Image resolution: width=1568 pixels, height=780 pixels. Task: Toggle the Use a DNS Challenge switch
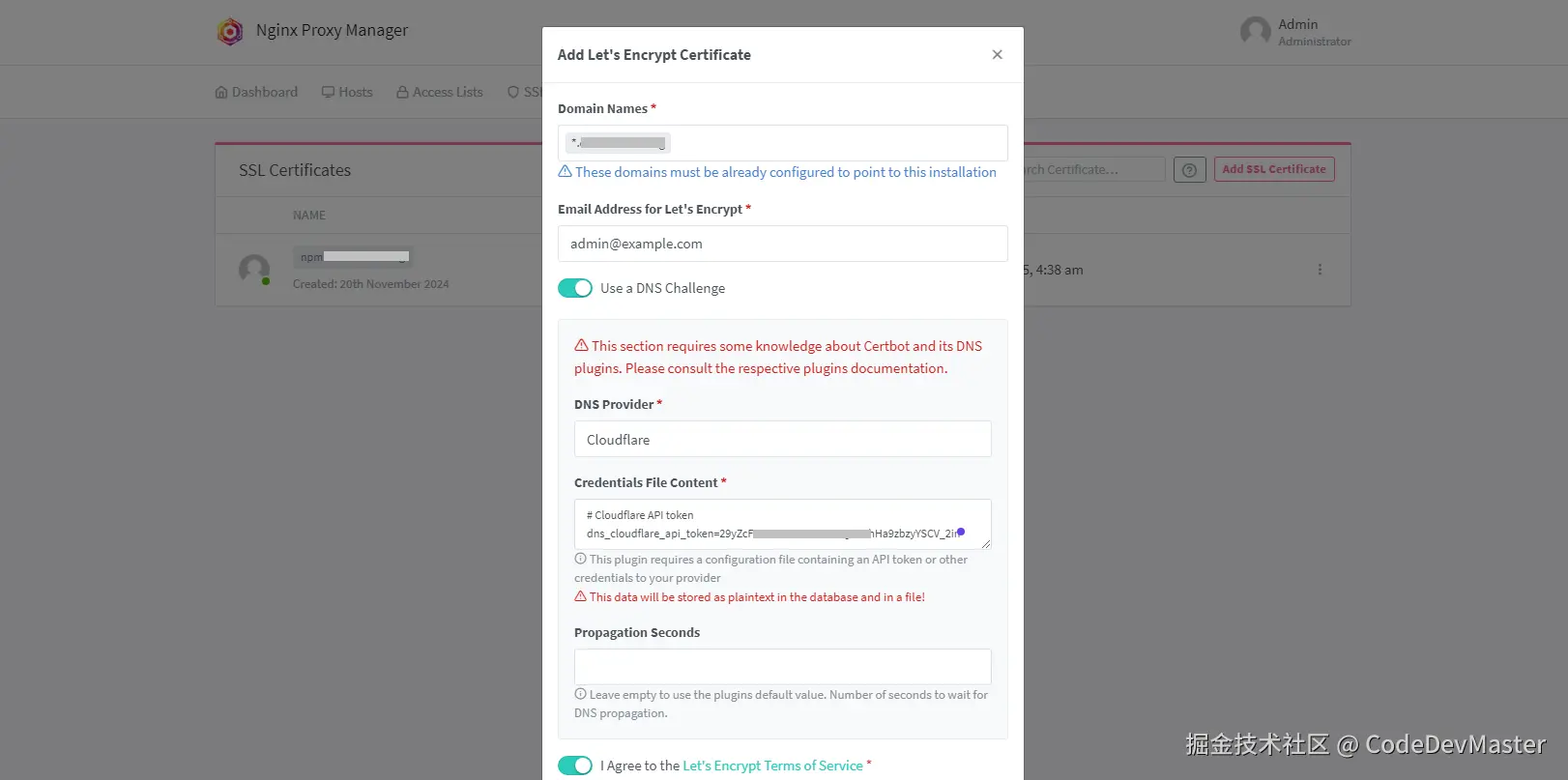(575, 288)
